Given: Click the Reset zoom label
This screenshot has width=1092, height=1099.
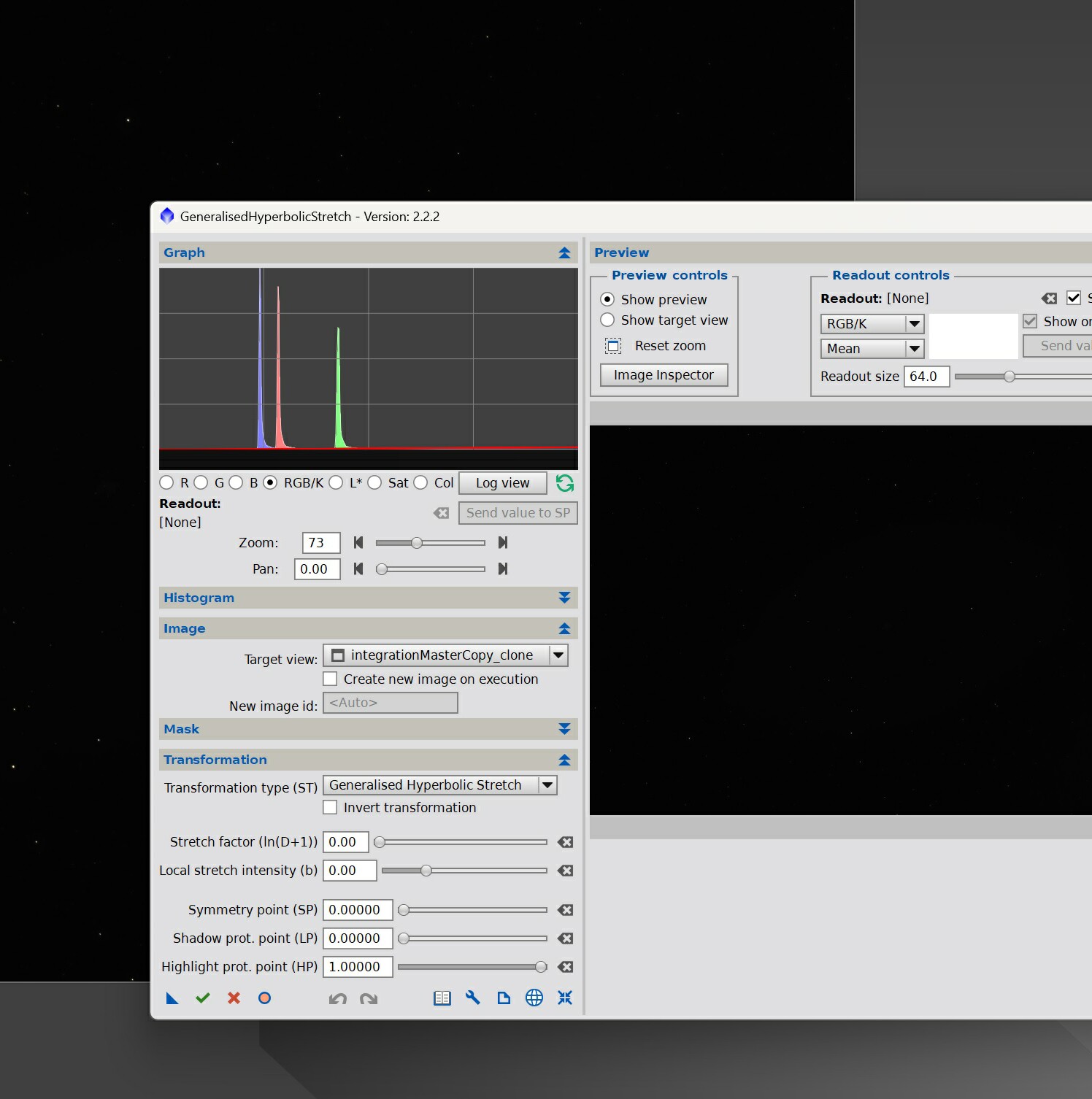Looking at the screenshot, I should [x=670, y=346].
